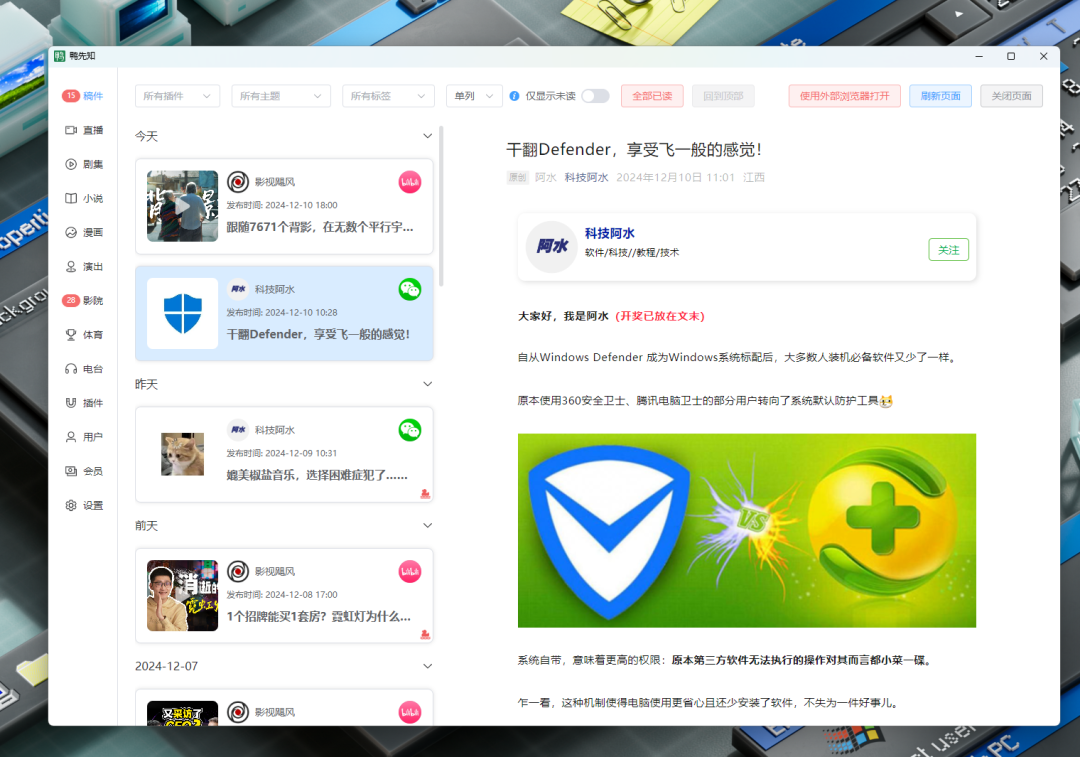Click Bilibili icon on the 2024-12-07 card
Image resolution: width=1080 pixels, height=757 pixels.
pos(410,712)
